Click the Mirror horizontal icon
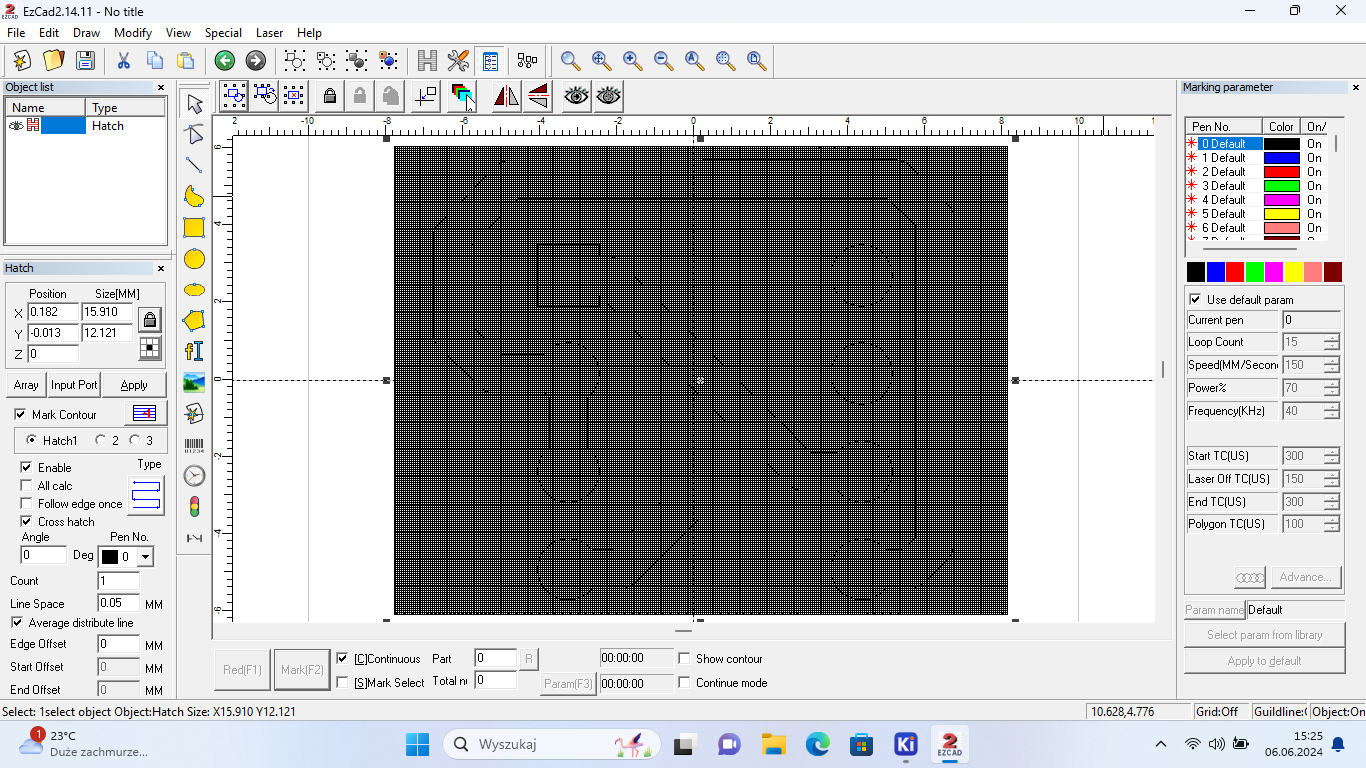This screenshot has width=1366, height=768. coord(507,96)
